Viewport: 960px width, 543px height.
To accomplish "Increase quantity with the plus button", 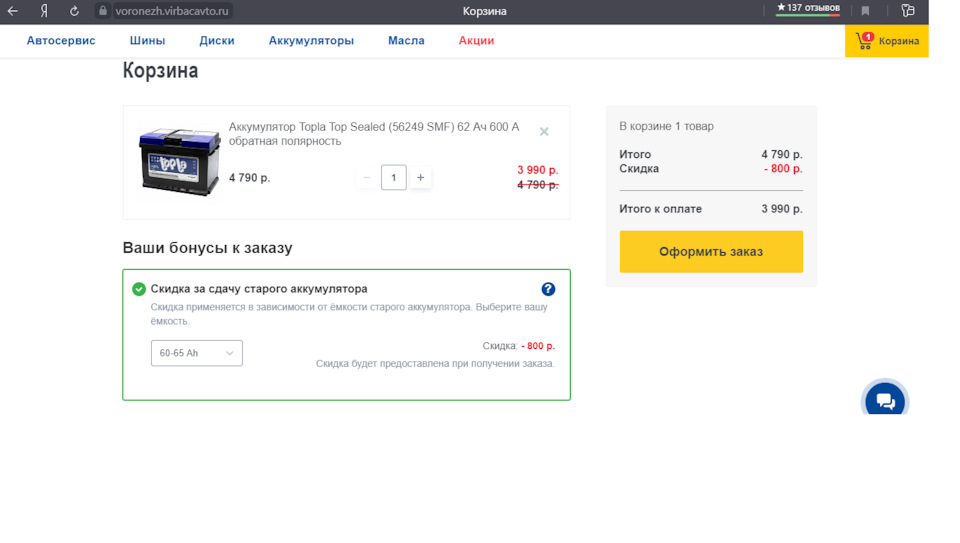I will click(420, 178).
